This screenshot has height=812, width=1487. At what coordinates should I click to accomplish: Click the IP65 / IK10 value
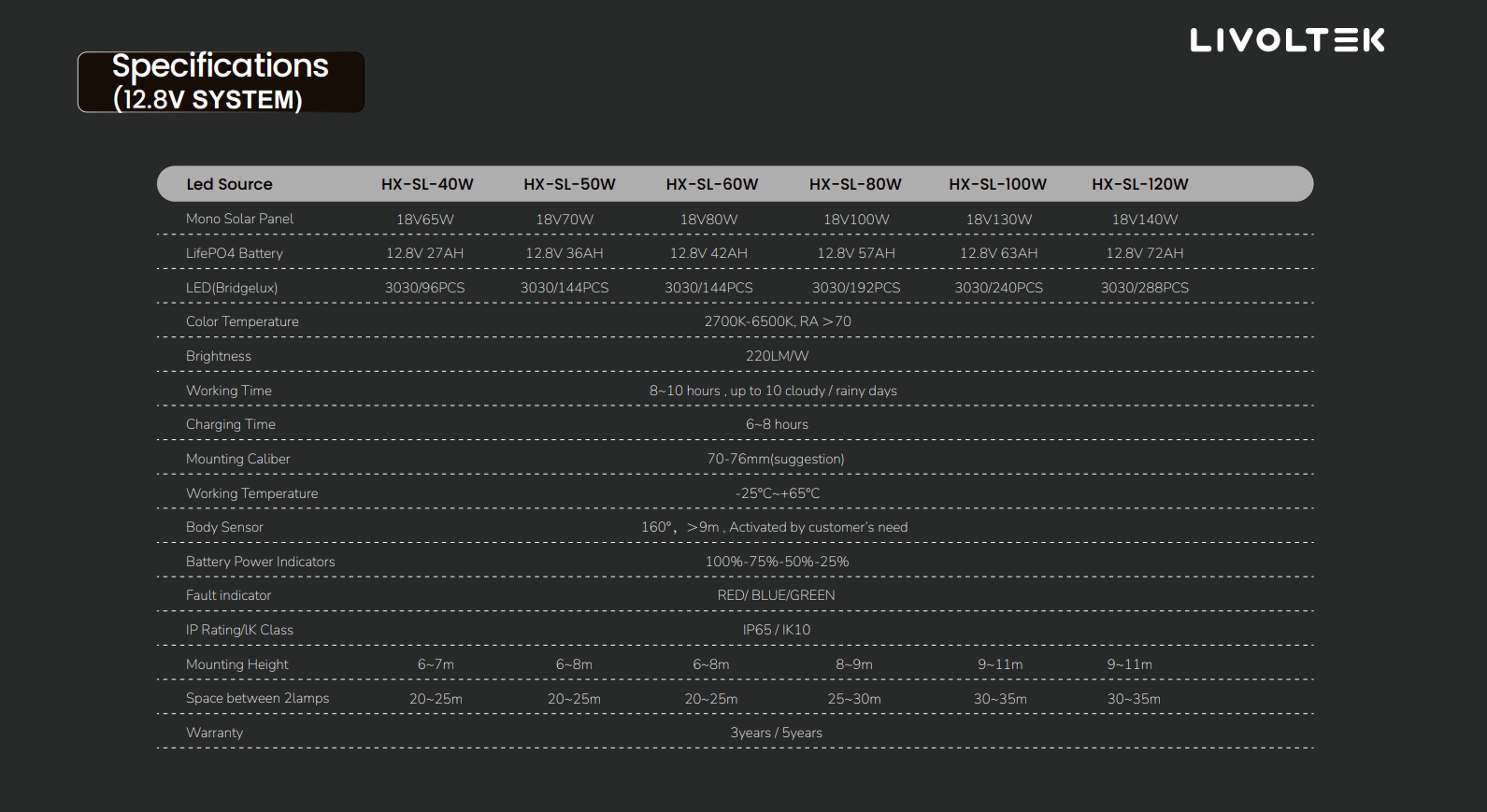click(777, 630)
